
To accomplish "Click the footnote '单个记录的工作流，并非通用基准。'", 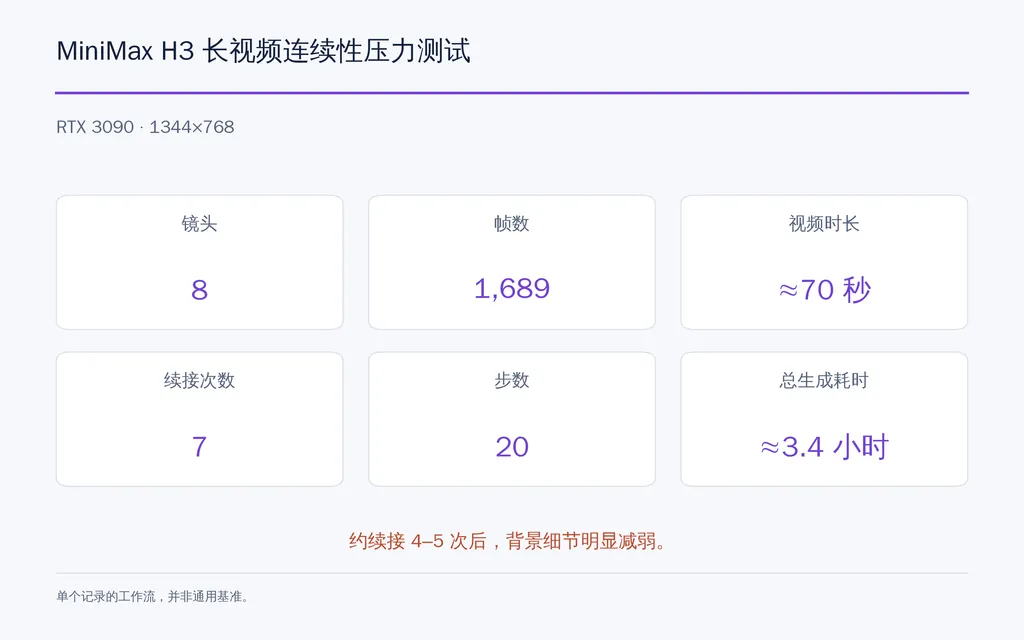I will (x=153, y=596).
